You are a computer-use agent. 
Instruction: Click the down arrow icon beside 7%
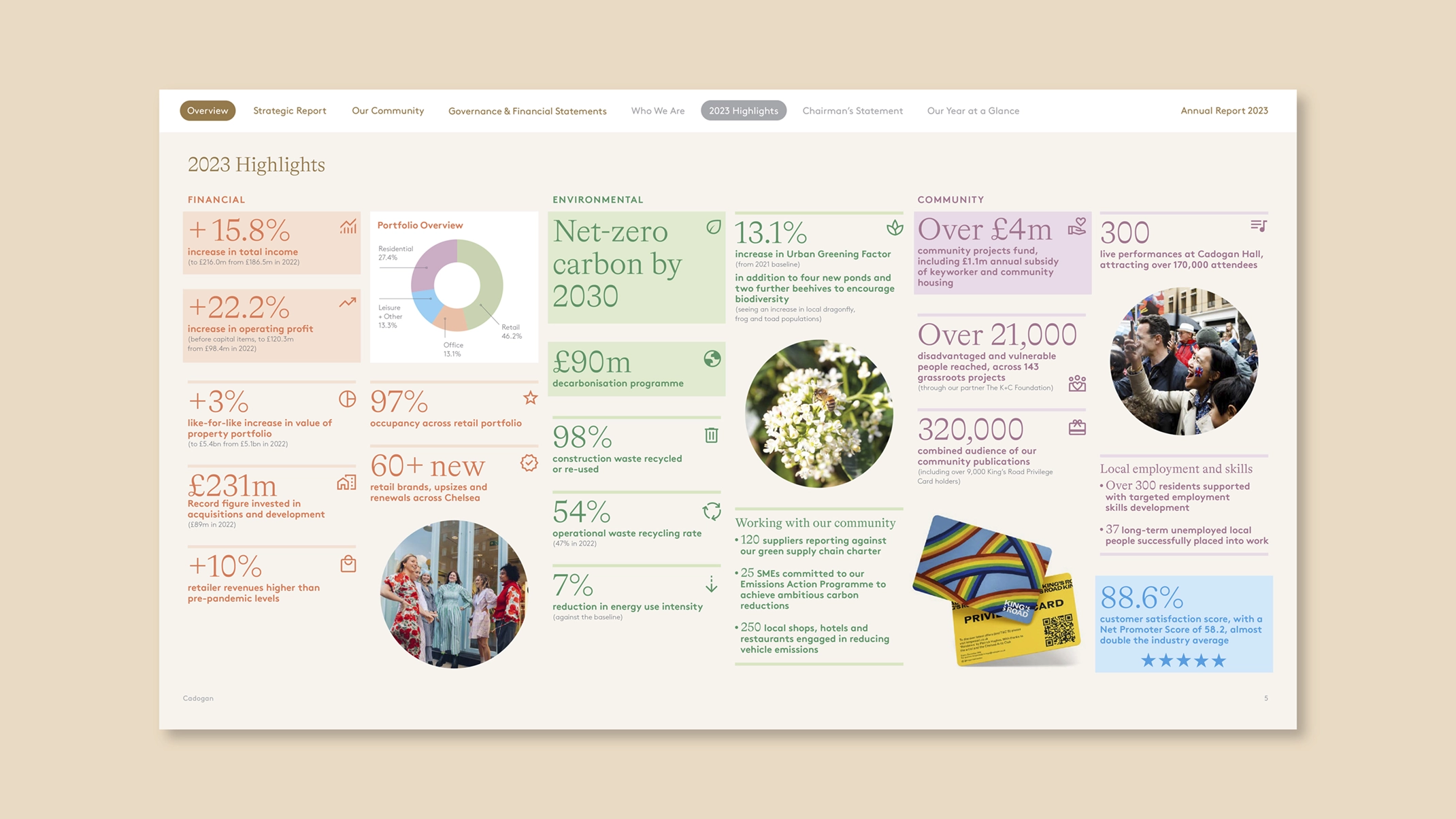click(711, 584)
